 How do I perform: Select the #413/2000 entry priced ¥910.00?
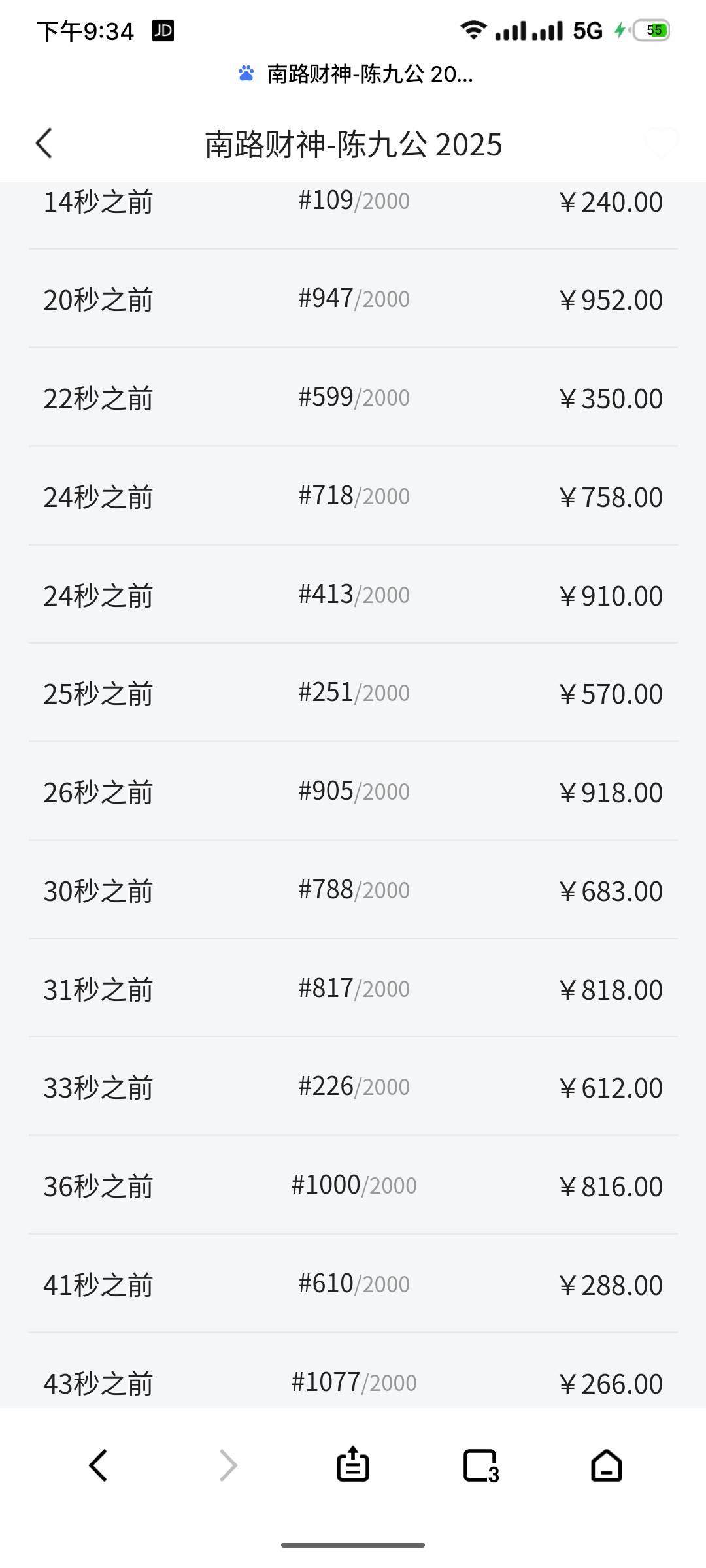pyautogui.click(x=353, y=595)
